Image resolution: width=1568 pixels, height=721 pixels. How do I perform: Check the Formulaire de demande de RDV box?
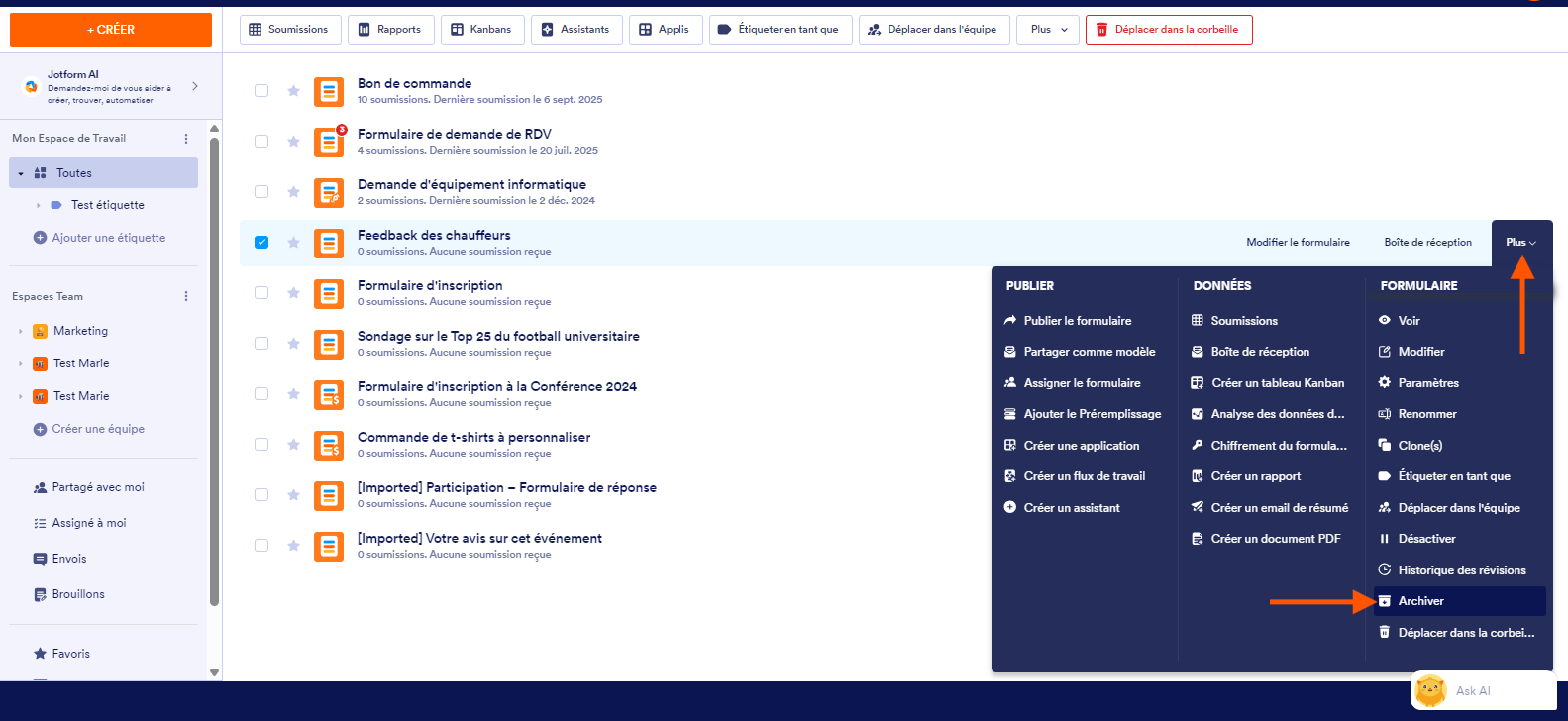[x=261, y=142]
